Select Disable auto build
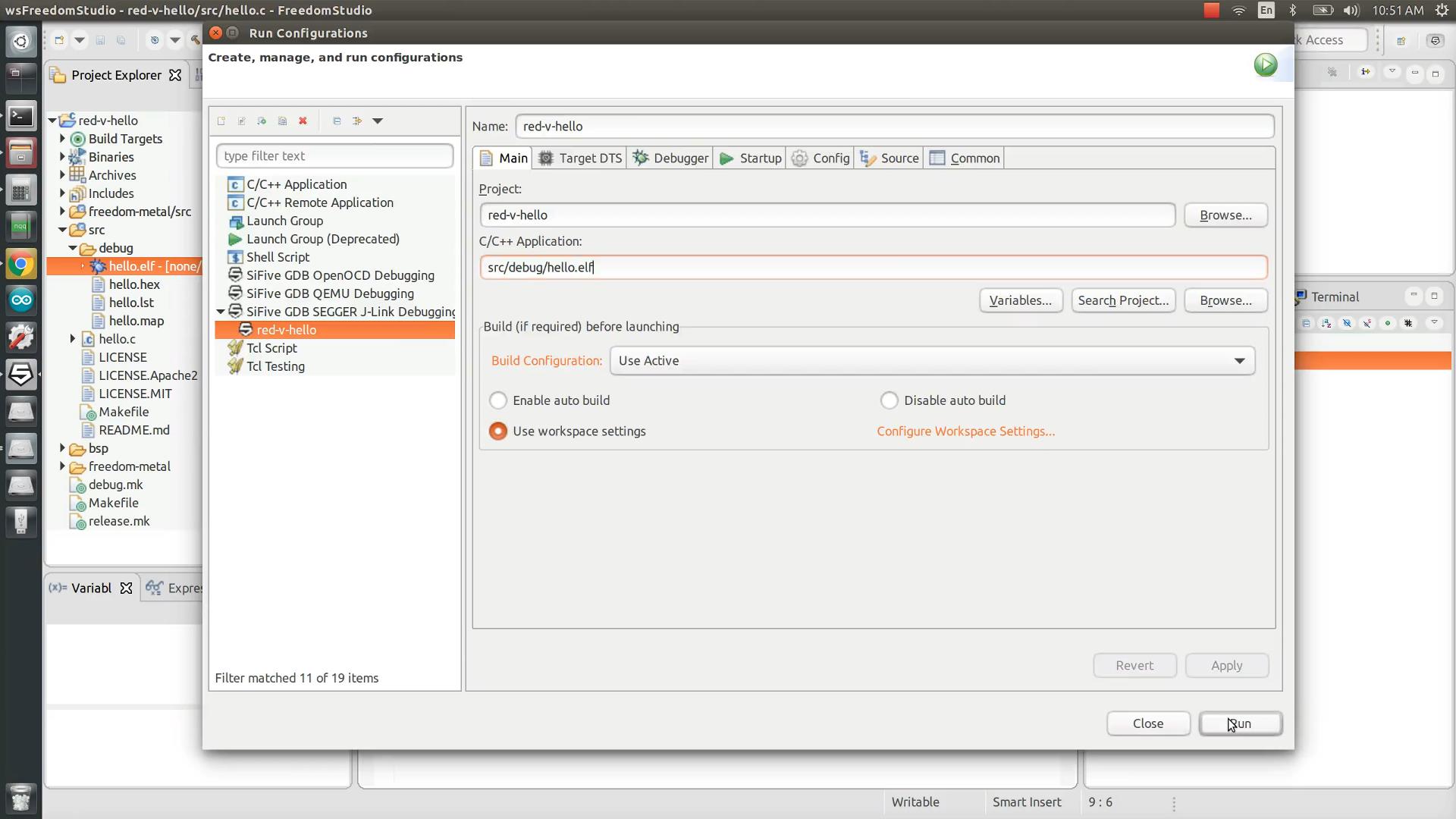Screen dimensions: 1456x819 [888, 400]
